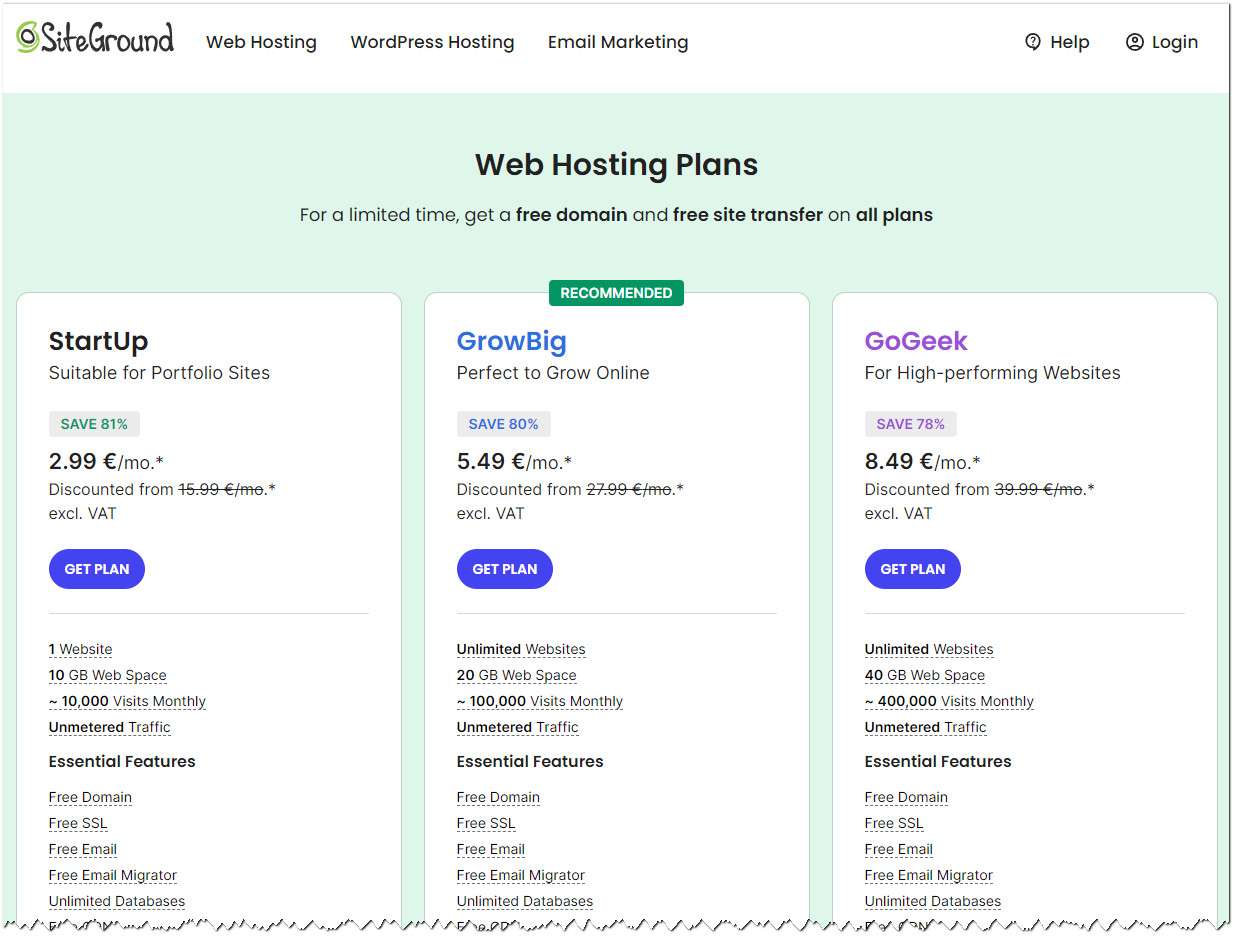The image size is (1233, 940).
Task: Click 'Unlimited Databases' in the StartUp plan
Action: click(x=117, y=901)
